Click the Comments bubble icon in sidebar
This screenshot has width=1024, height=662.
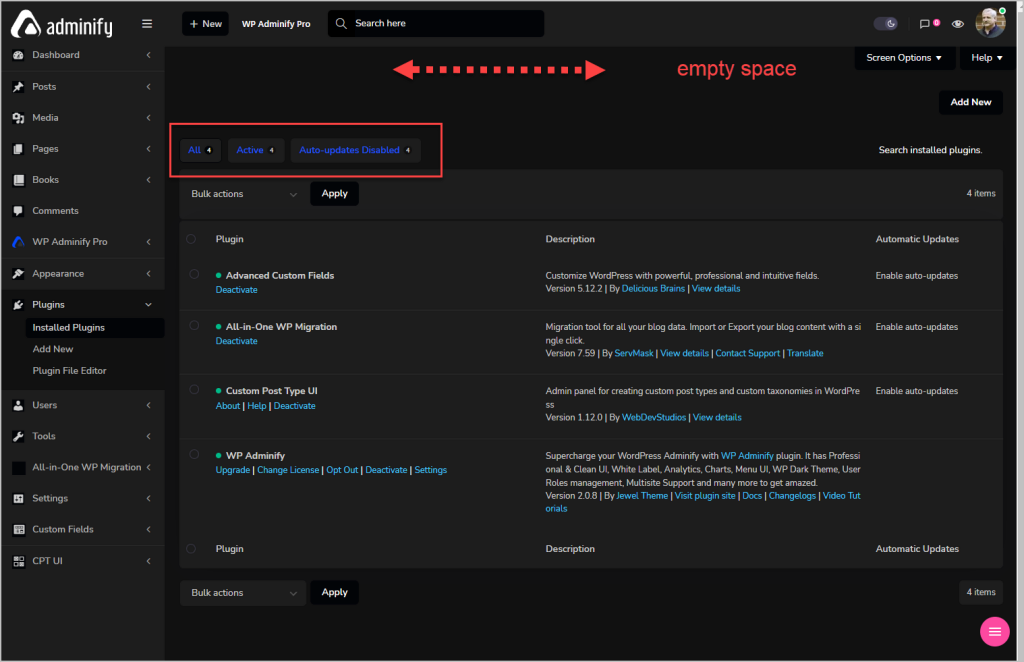click(x=18, y=211)
